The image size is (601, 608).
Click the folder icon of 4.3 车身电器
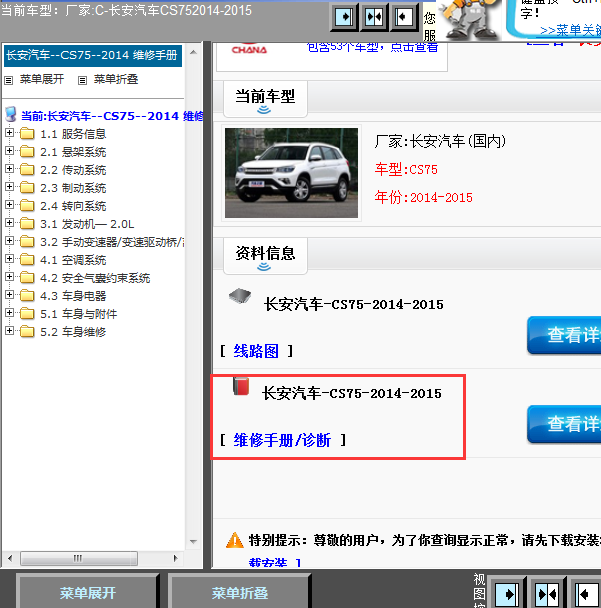click(27, 296)
